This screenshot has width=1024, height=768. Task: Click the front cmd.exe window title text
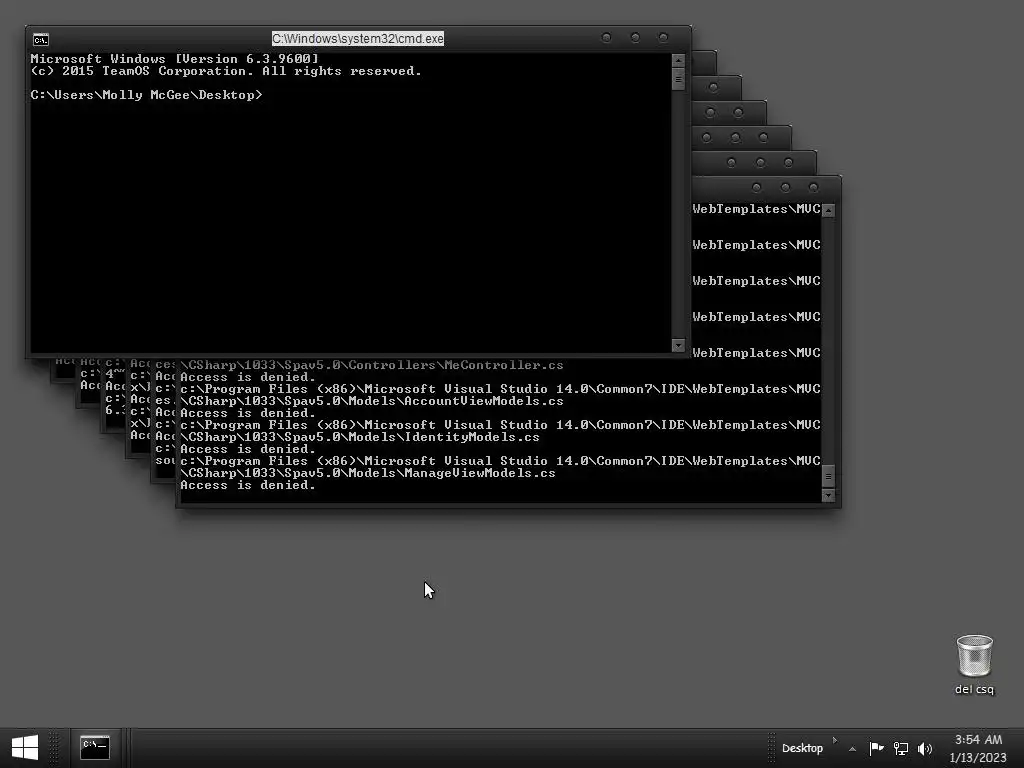(358, 39)
